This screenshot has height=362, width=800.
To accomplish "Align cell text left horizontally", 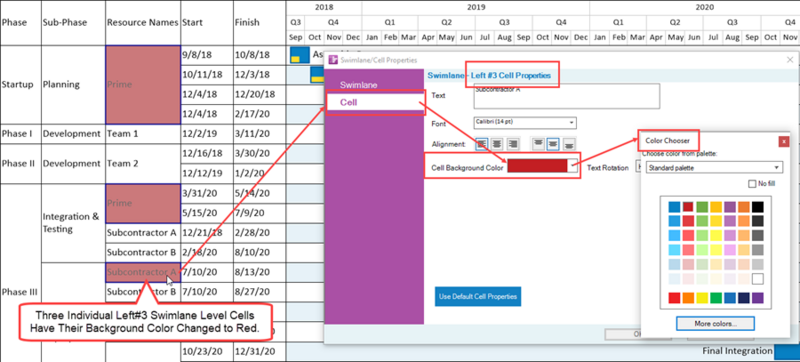I will 482,144.
